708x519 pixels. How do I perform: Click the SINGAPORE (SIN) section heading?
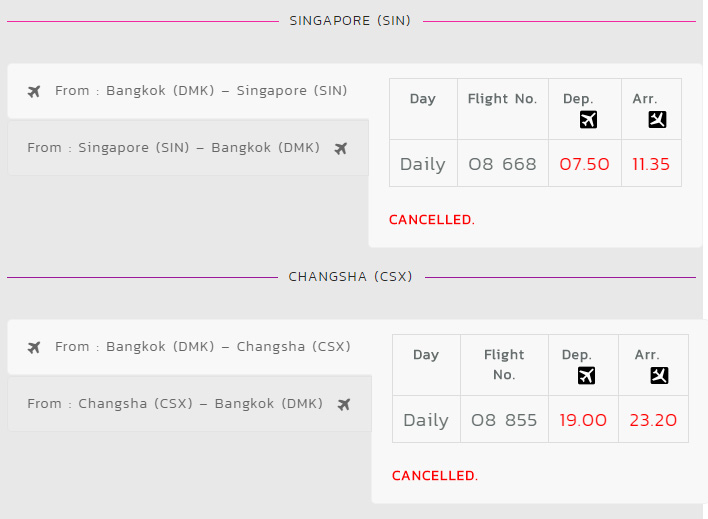(x=350, y=21)
